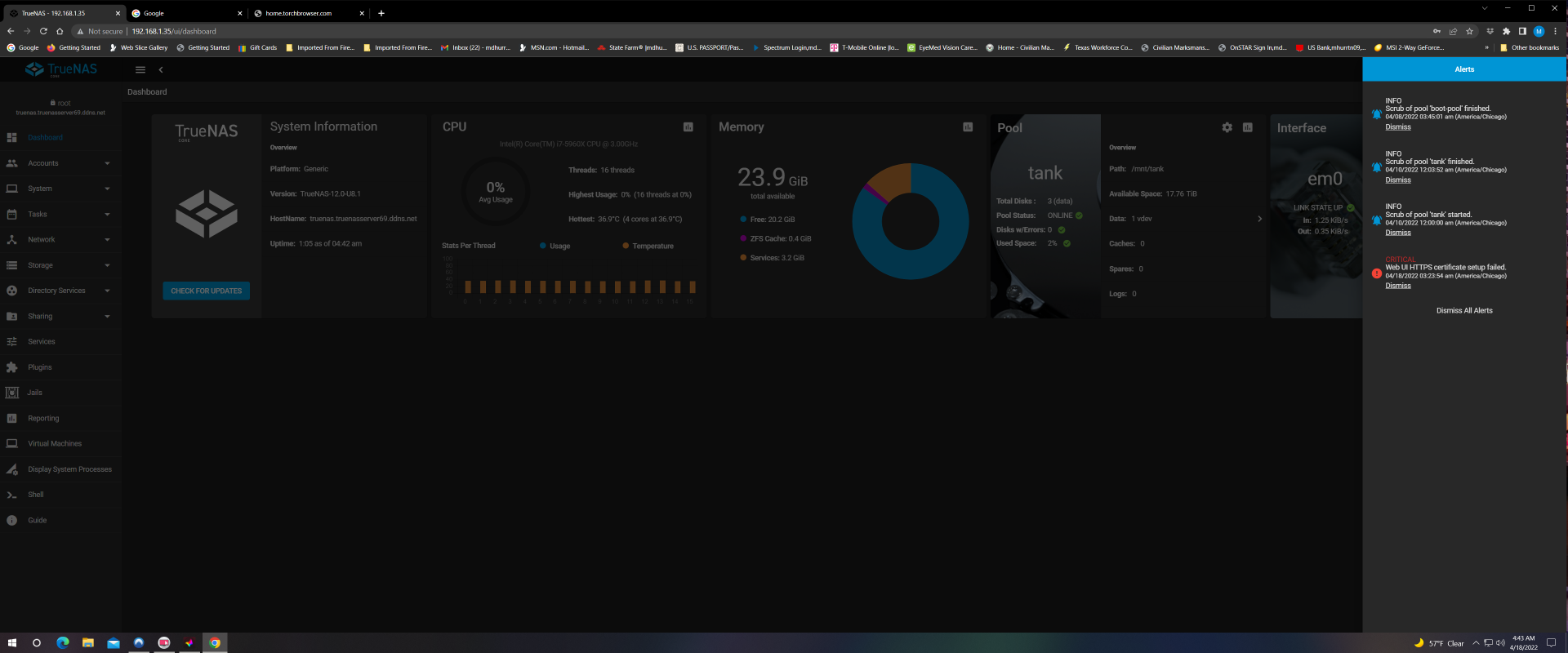
Task: Open Shell from the sidebar
Action: pyautogui.click(x=36, y=495)
